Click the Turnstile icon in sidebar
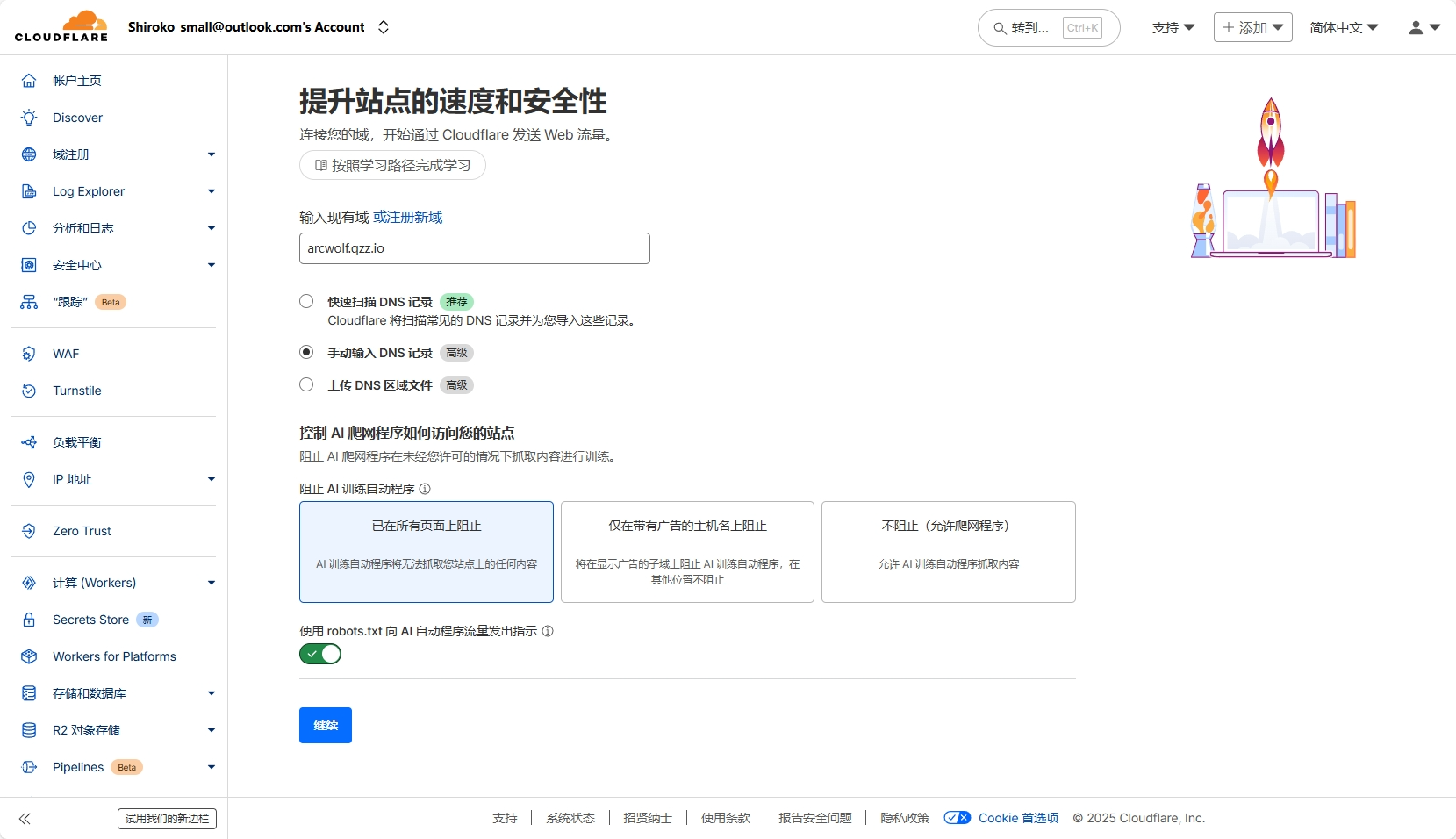Viewport: 1456px width, 839px height. pos(29,391)
